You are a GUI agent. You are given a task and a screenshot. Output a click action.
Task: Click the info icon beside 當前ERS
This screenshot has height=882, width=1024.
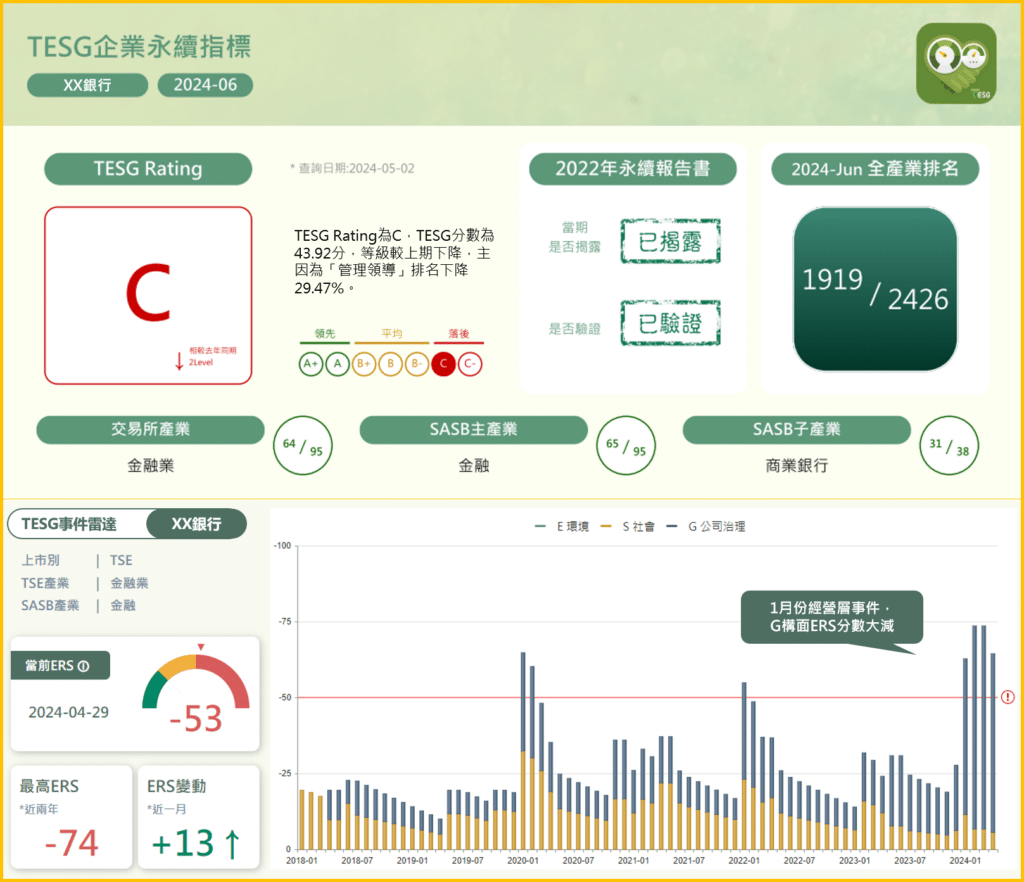[x=84, y=666]
